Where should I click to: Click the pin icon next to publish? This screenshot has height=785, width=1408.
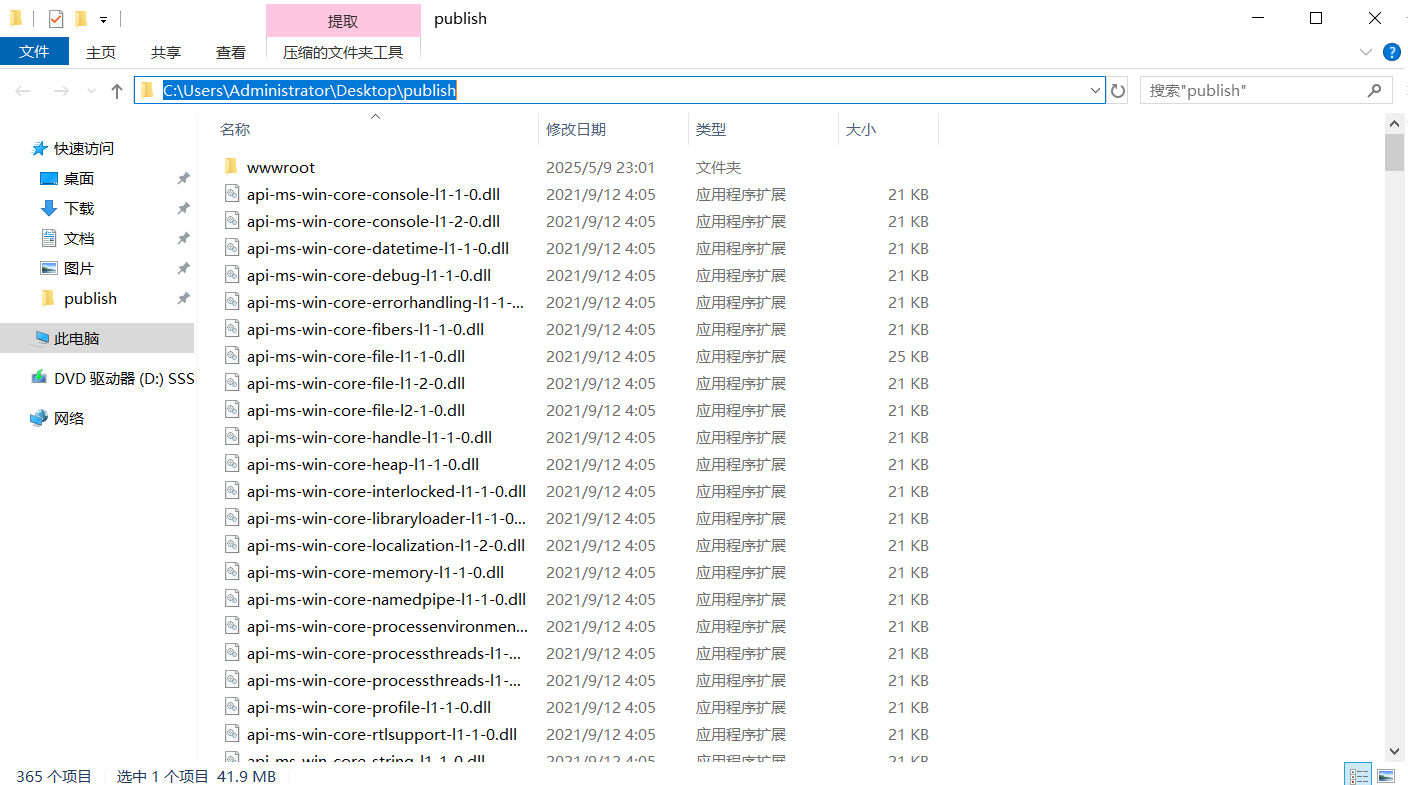pyautogui.click(x=183, y=298)
